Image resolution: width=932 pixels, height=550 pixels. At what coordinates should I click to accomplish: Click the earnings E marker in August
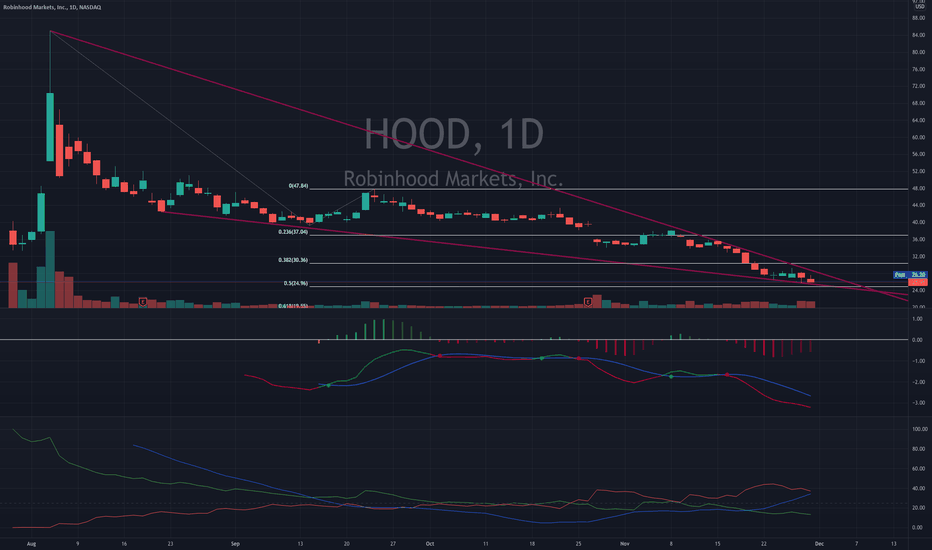click(x=143, y=302)
